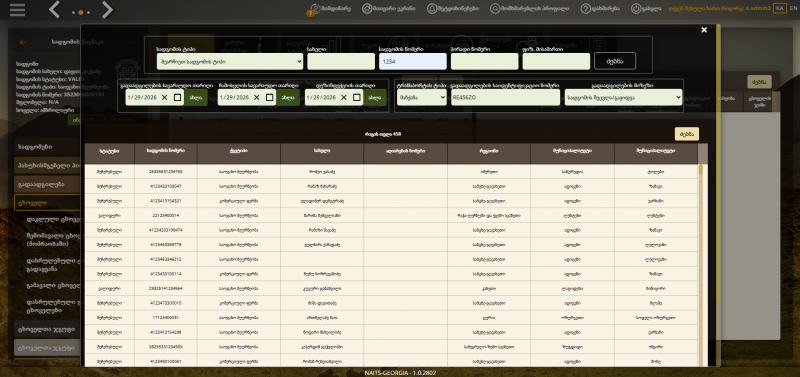Clear the estimated movement date
This screenshot has width=800, height=377.
pos(164,97)
